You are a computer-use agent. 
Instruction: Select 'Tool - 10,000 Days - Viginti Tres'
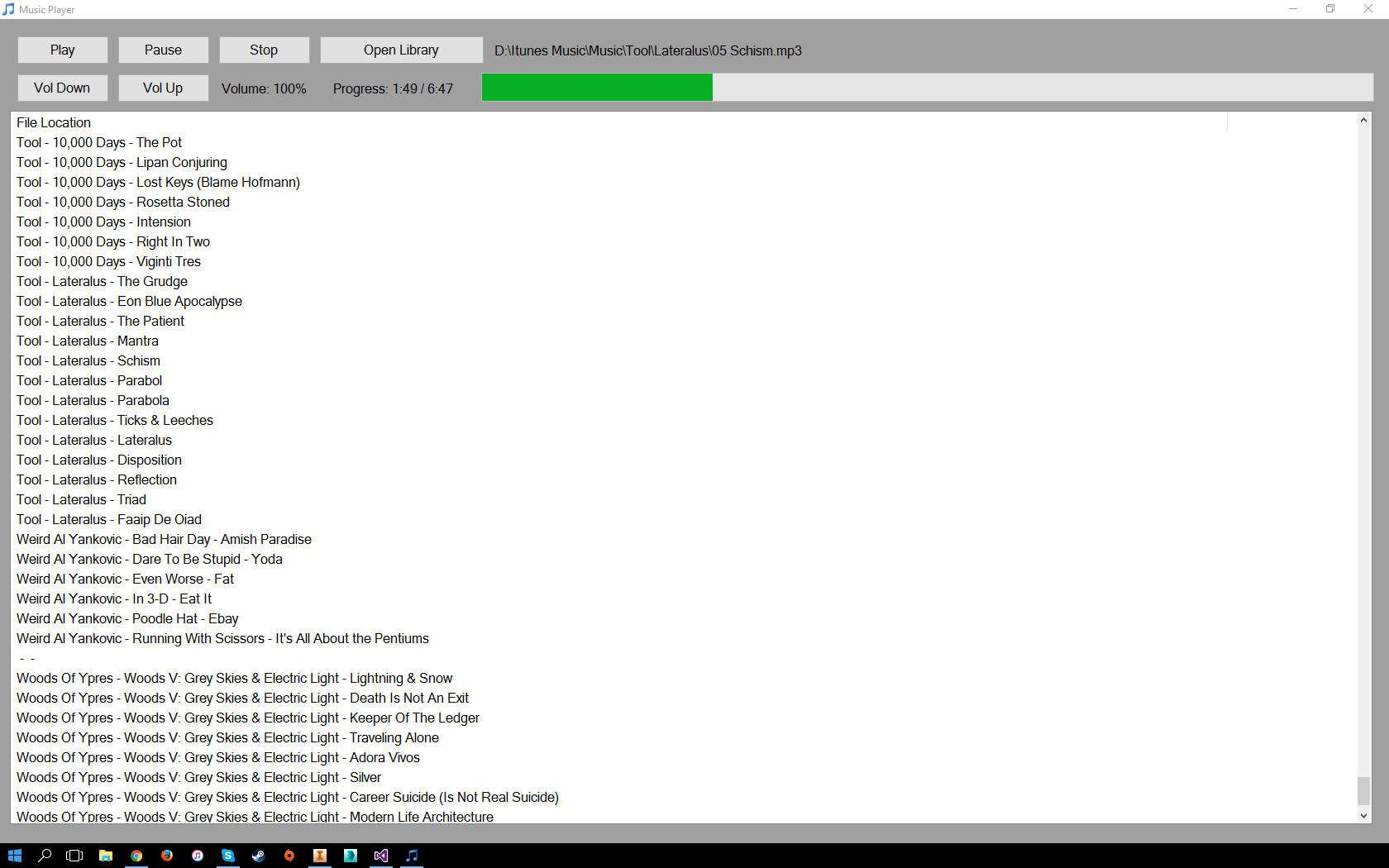tap(108, 261)
